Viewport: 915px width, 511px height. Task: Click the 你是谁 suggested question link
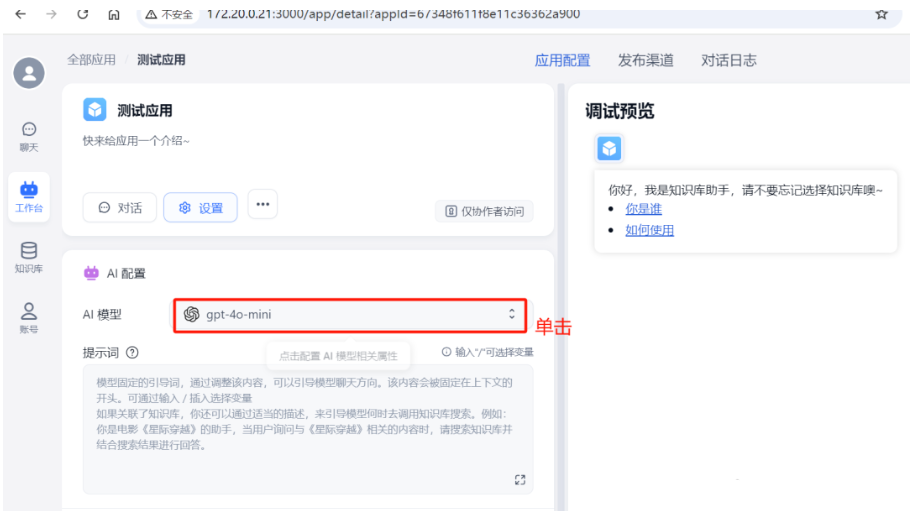point(644,209)
